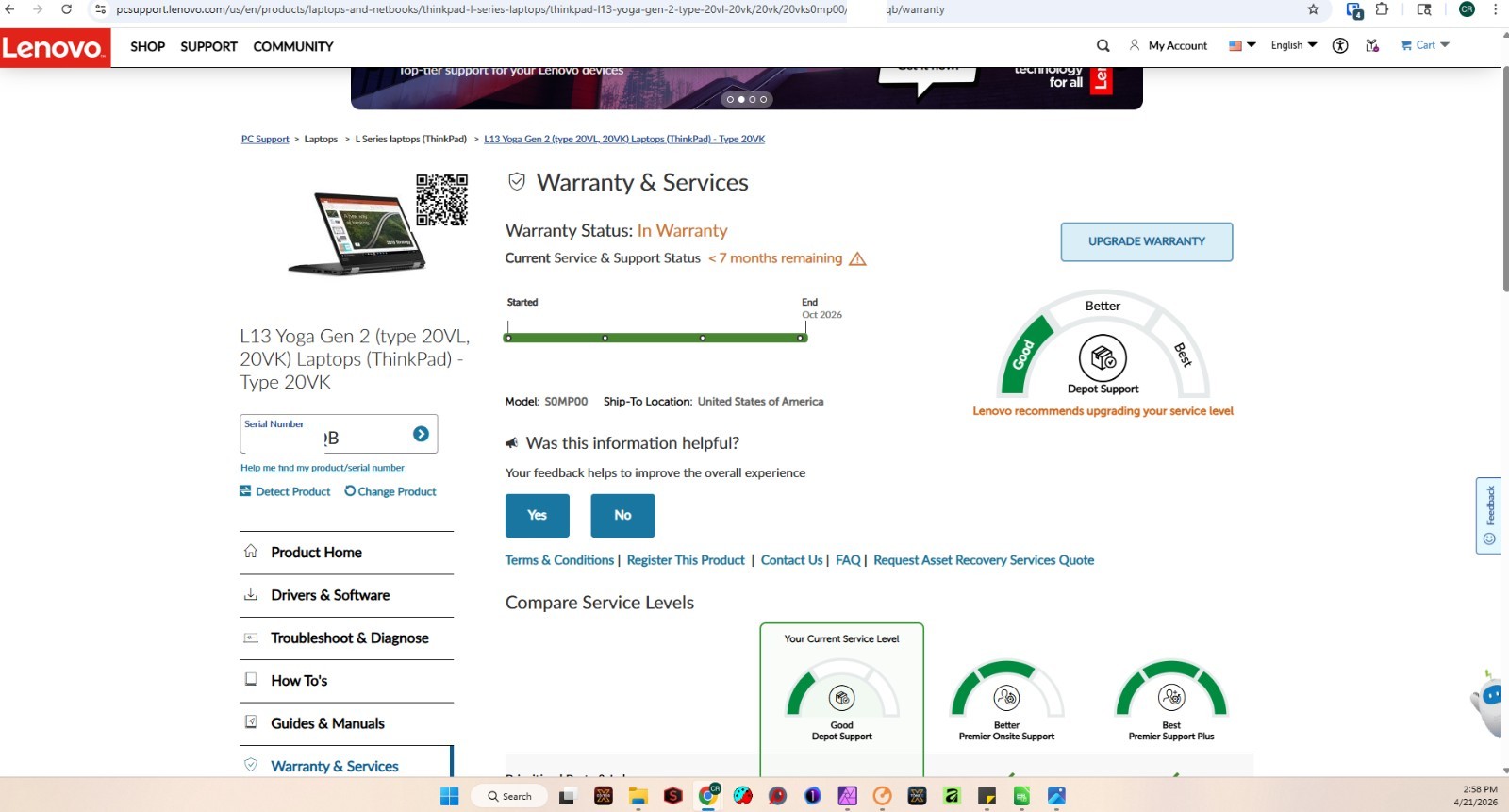
Task: Click the browser address bar
Action: 698,9
